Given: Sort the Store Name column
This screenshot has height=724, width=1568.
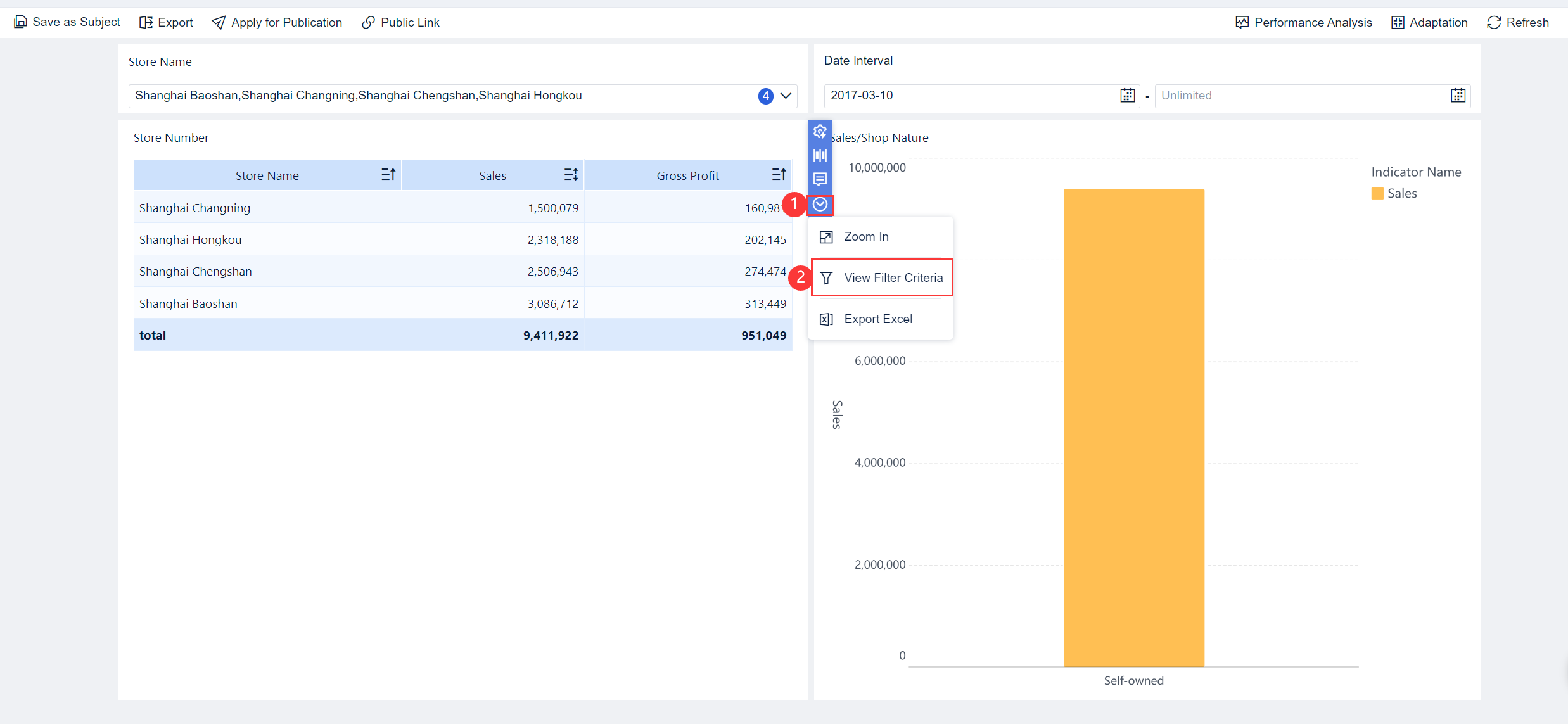Looking at the screenshot, I should pos(388,174).
